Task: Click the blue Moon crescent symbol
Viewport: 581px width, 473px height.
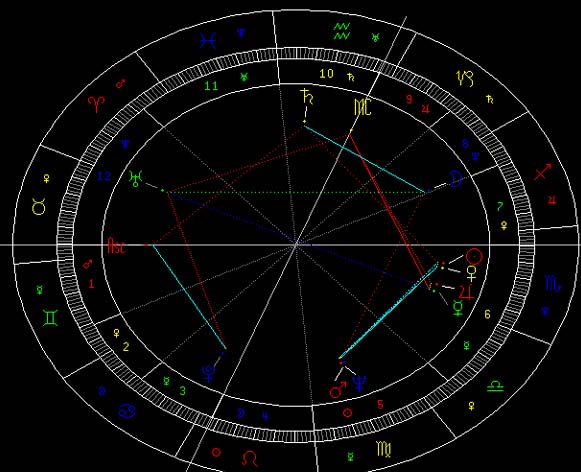Action: [x=456, y=179]
